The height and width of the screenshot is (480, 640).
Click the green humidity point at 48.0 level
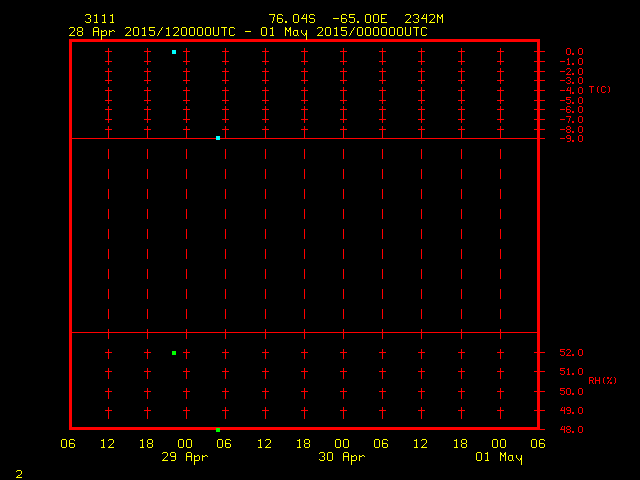tap(218, 430)
